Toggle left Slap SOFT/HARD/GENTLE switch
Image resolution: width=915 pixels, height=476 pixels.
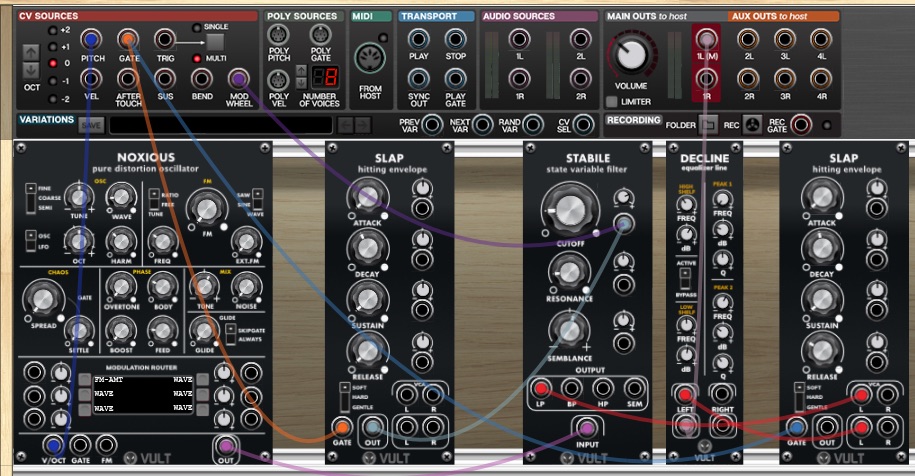pos(345,397)
